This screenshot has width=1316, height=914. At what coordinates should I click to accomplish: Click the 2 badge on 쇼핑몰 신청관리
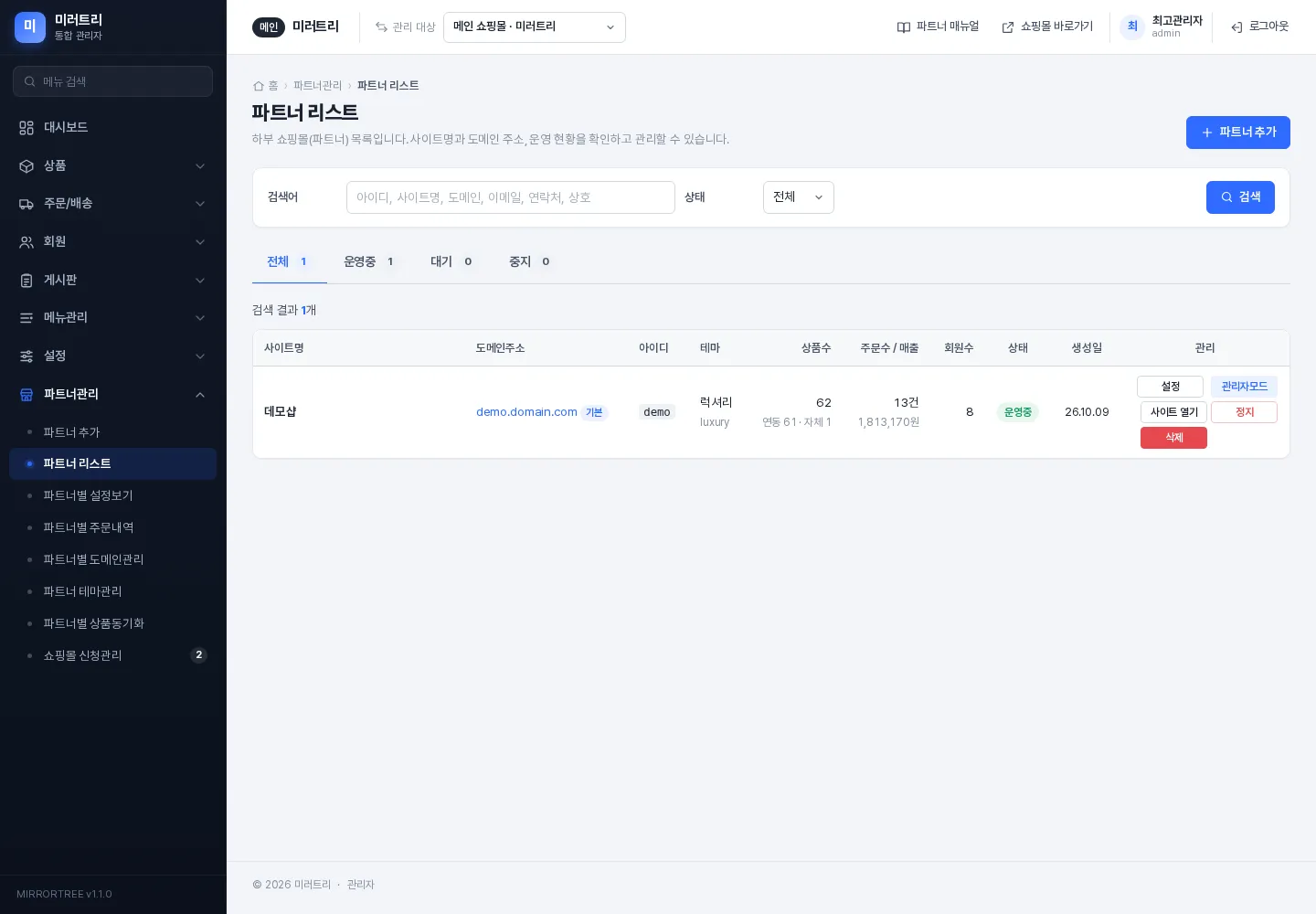198,655
